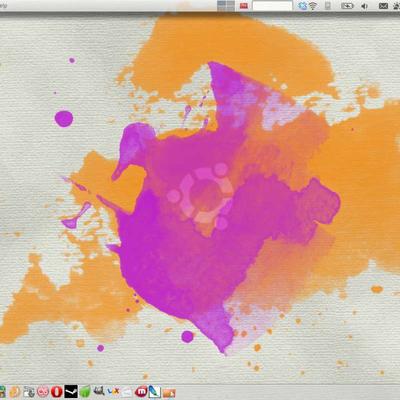Open the gray settings tools launcher
Image resolution: width=400 pixels, height=400 pixels.
pyautogui.click(x=29, y=392)
